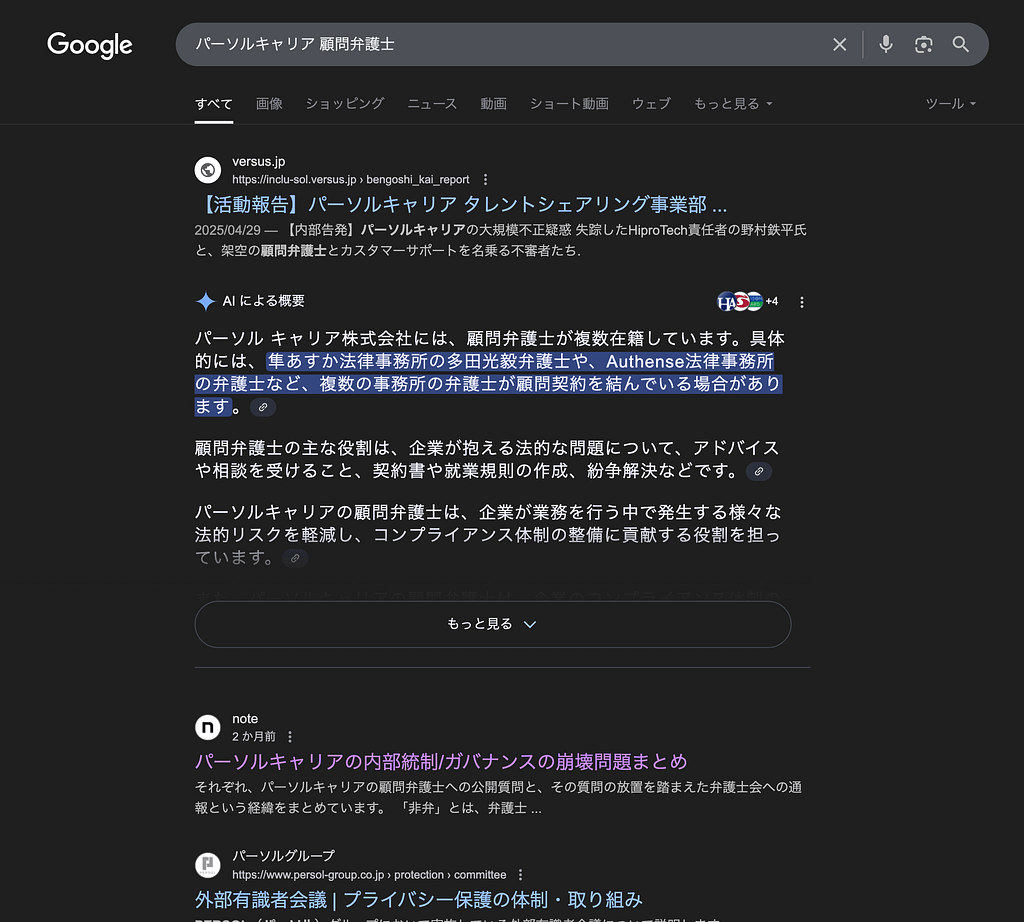Click source link icon after first AI paragraph
This screenshot has width=1024, height=922.
(x=263, y=407)
